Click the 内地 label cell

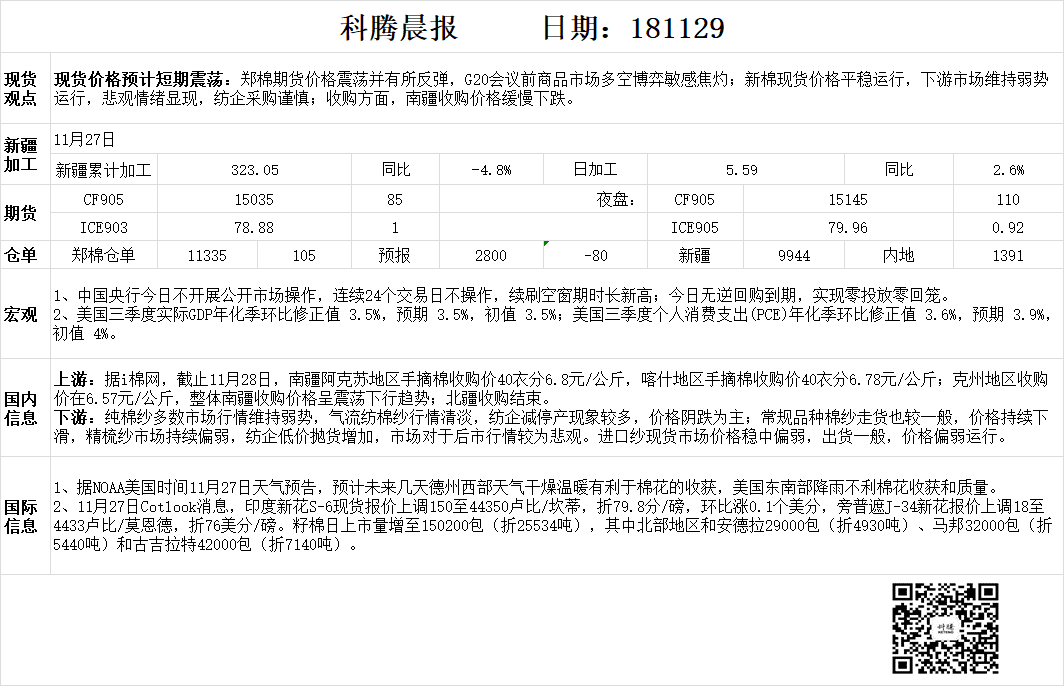point(898,256)
